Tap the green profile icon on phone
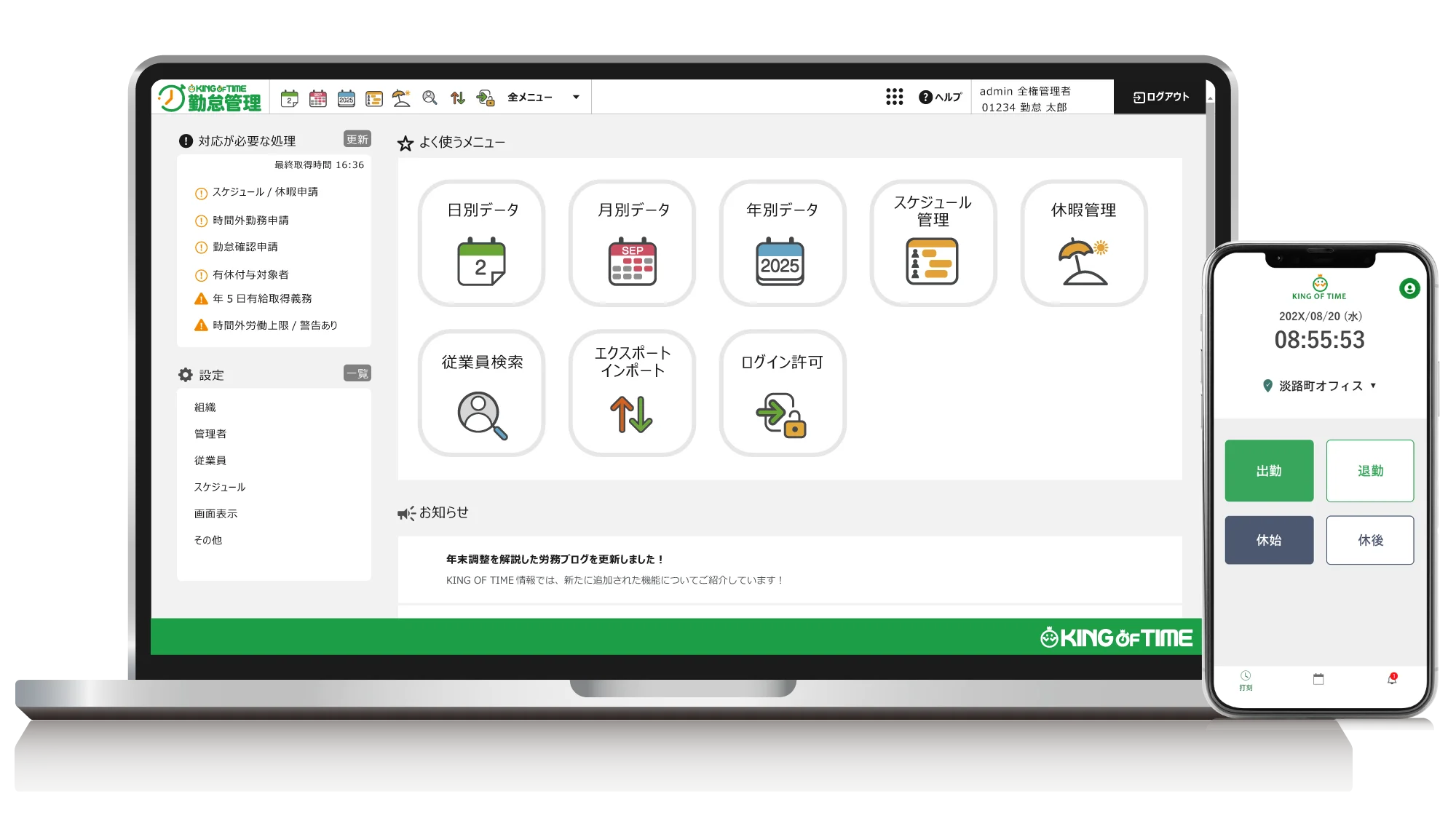This screenshot has width=1456, height=837. 1409,289
